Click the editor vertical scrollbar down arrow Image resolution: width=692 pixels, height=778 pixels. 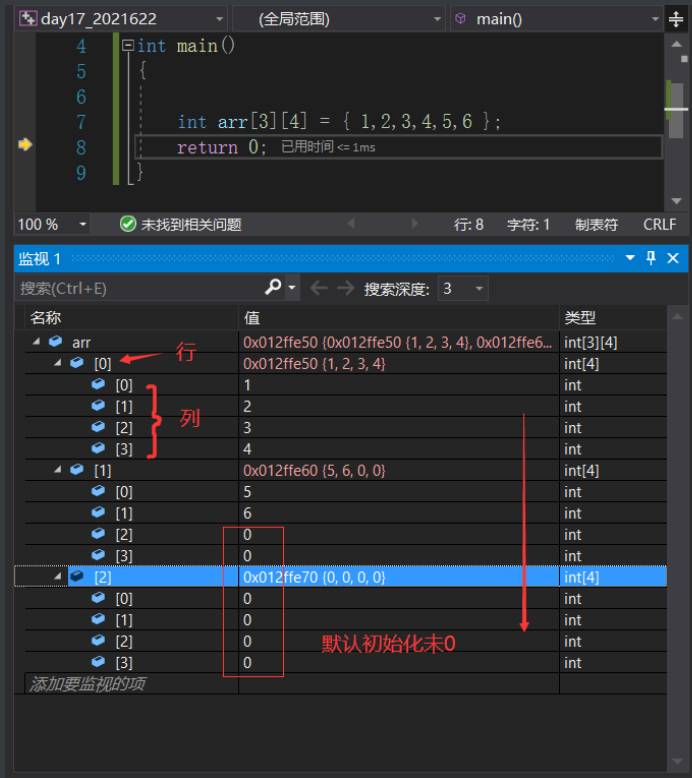676,201
